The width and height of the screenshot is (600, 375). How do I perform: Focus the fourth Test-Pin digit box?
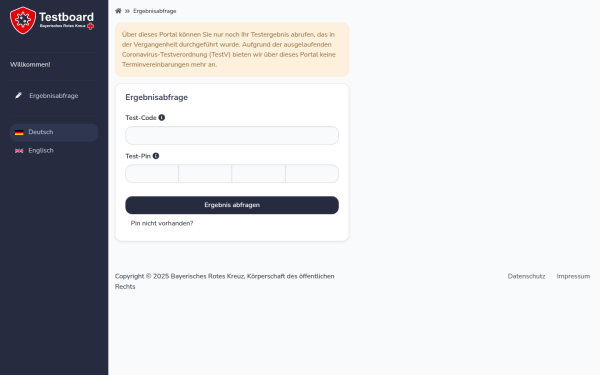point(312,174)
